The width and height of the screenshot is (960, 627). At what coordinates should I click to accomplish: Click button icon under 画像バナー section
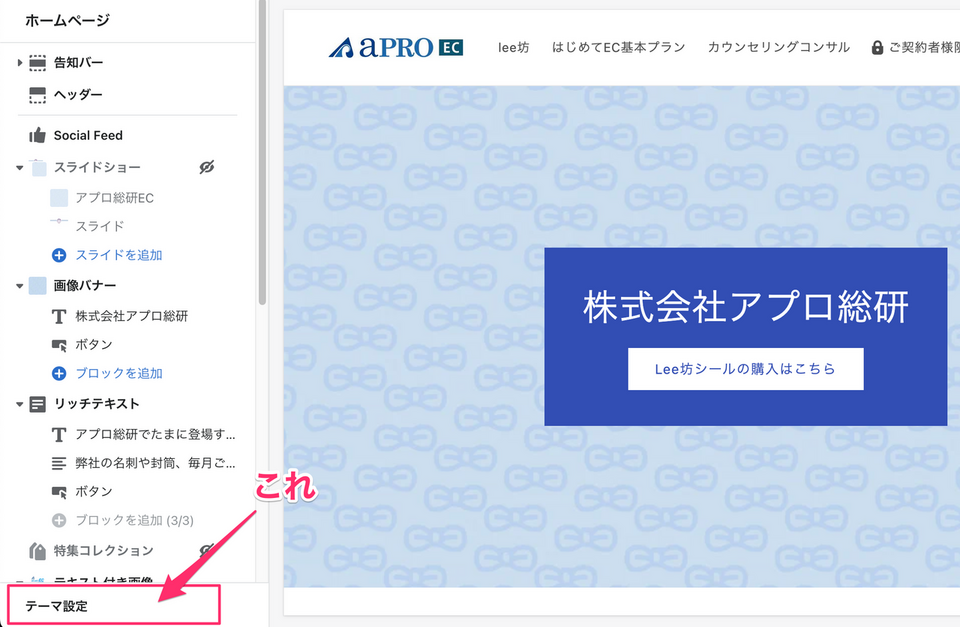pos(59,345)
